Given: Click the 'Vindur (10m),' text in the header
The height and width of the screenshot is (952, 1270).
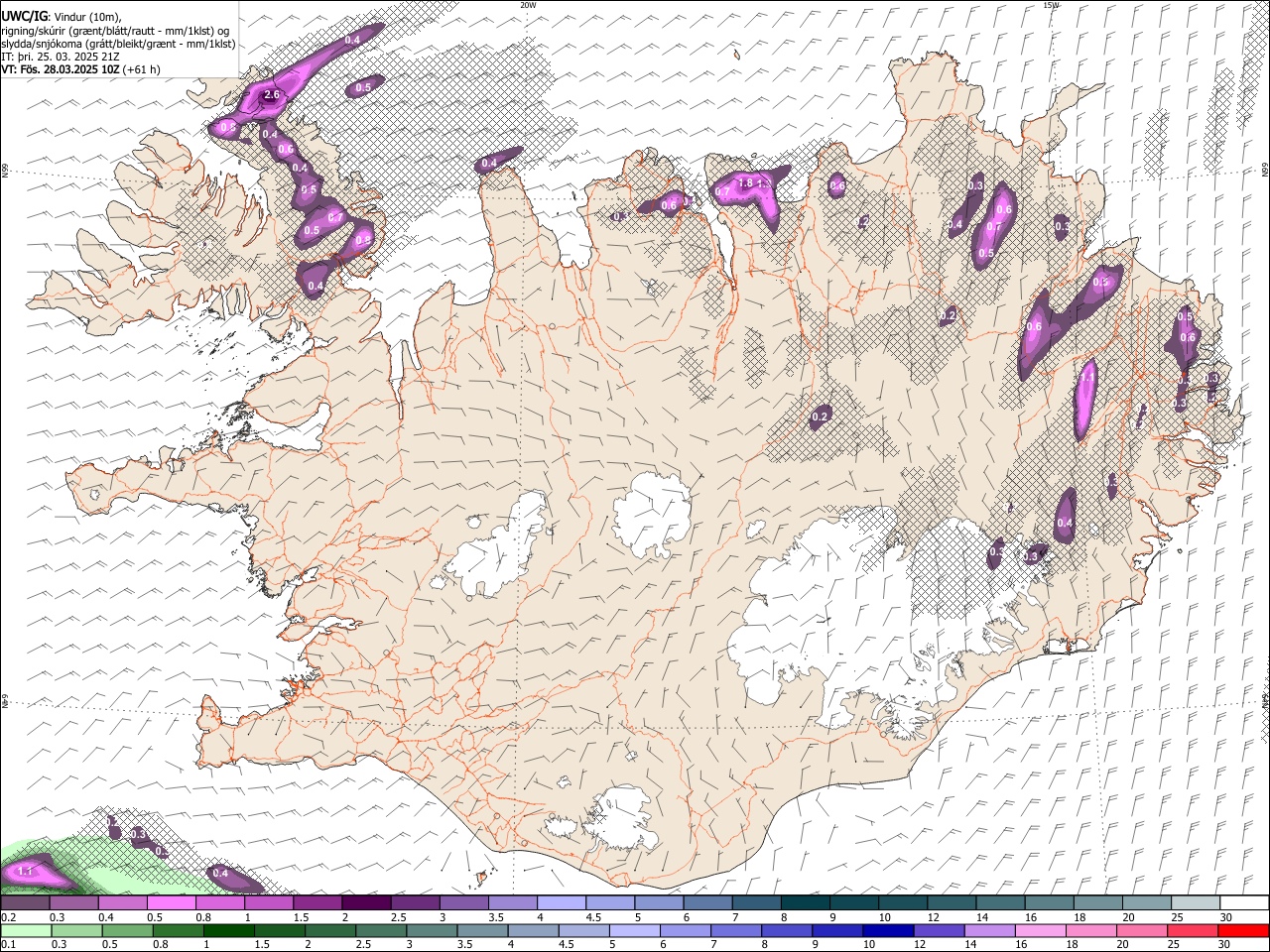Looking at the screenshot, I should click(85, 16).
